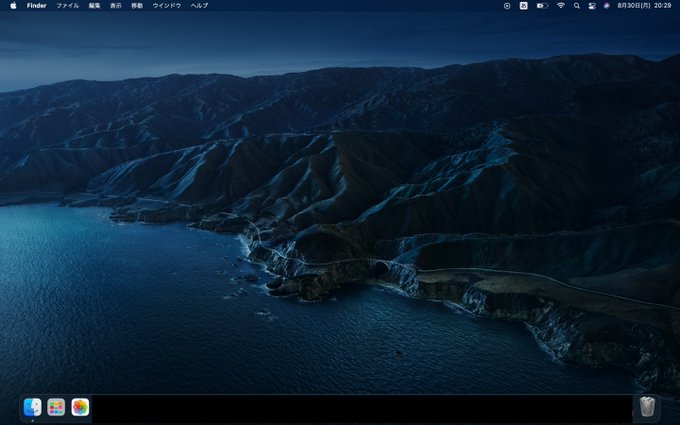Open the Japanese input source menu

523,6
